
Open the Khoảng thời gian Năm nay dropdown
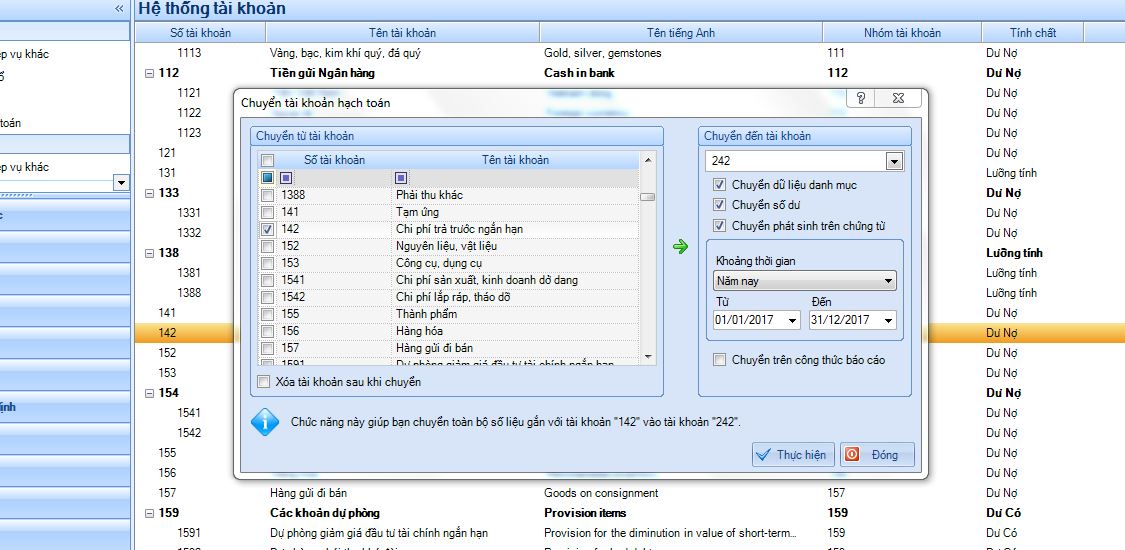click(x=888, y=281)
